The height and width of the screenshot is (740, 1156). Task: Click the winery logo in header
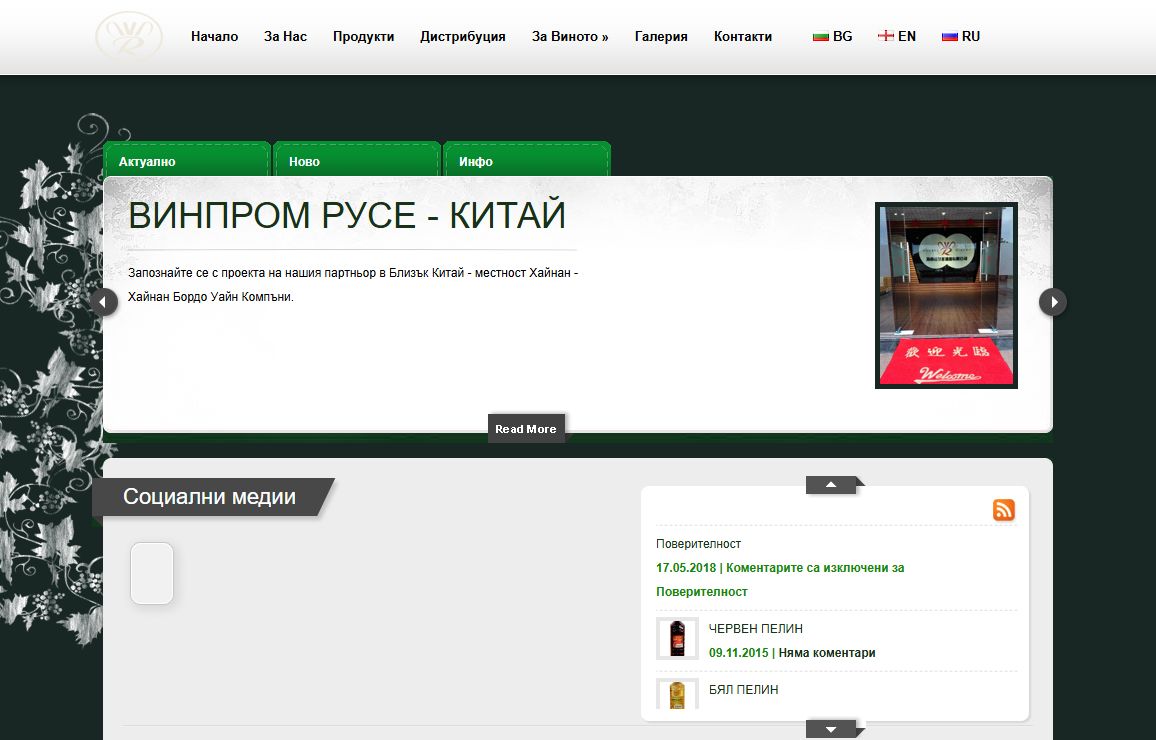[129, 35]
